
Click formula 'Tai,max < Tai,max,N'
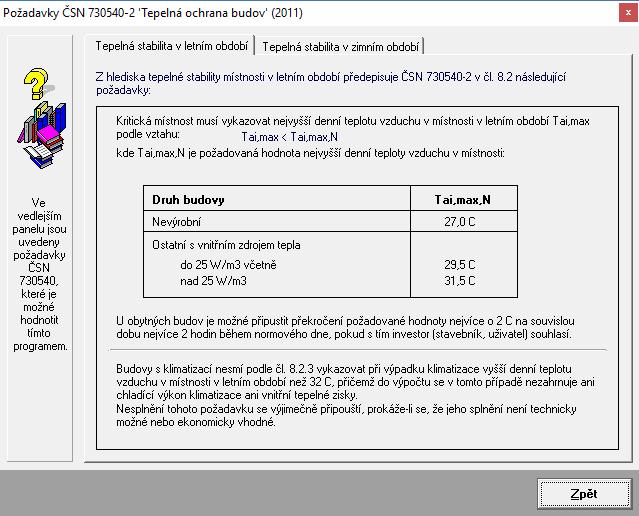[x=289, y=137]
